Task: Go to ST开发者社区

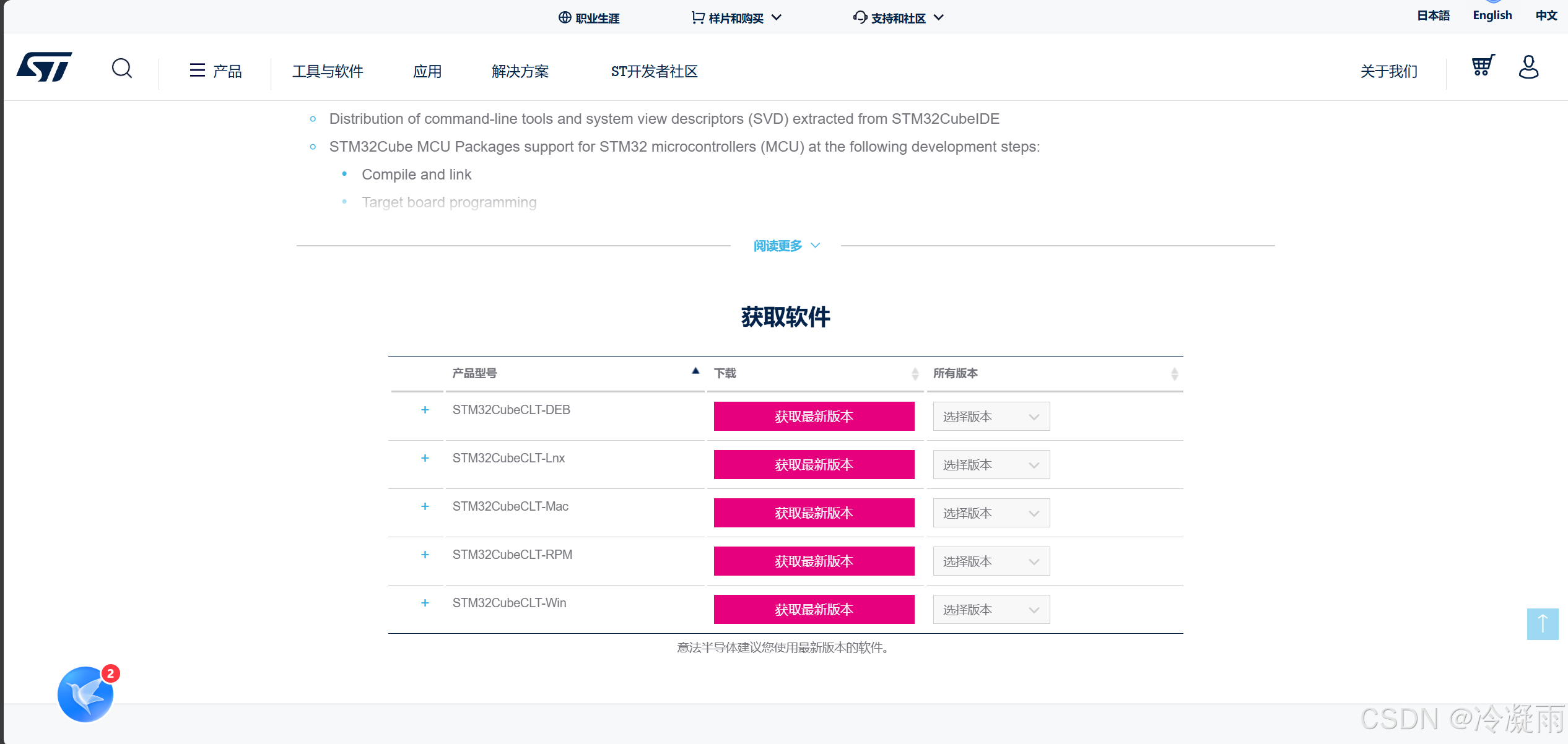Action: [x=654, y=71]
